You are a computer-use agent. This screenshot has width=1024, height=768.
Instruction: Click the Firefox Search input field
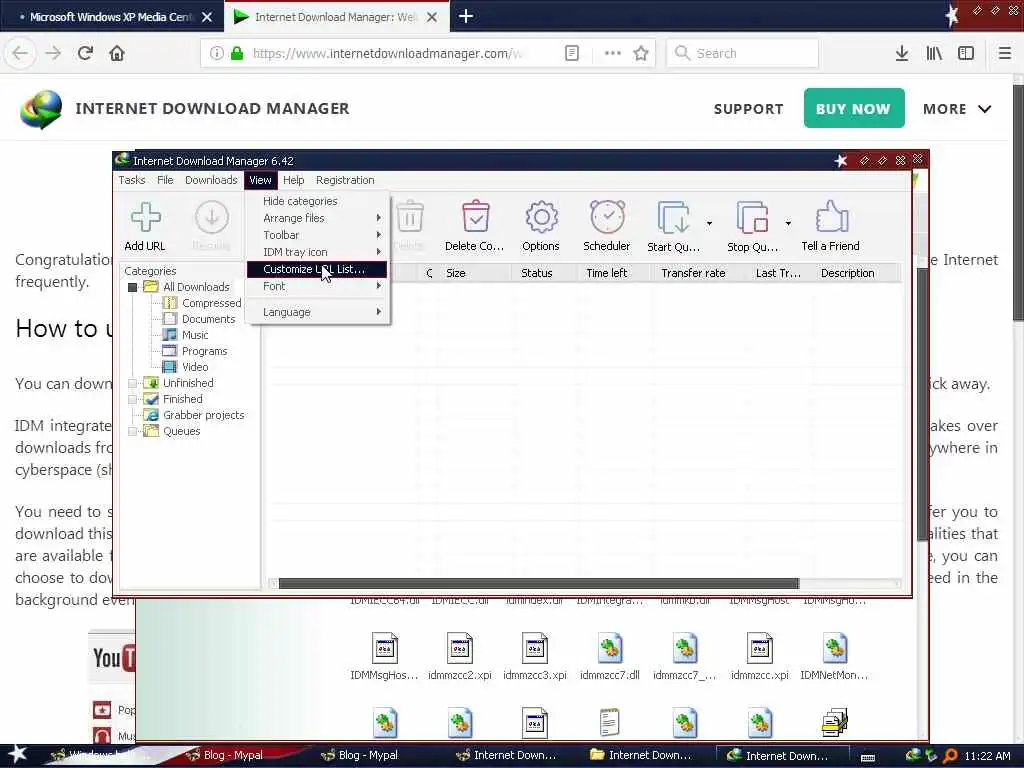pos(743,53)
